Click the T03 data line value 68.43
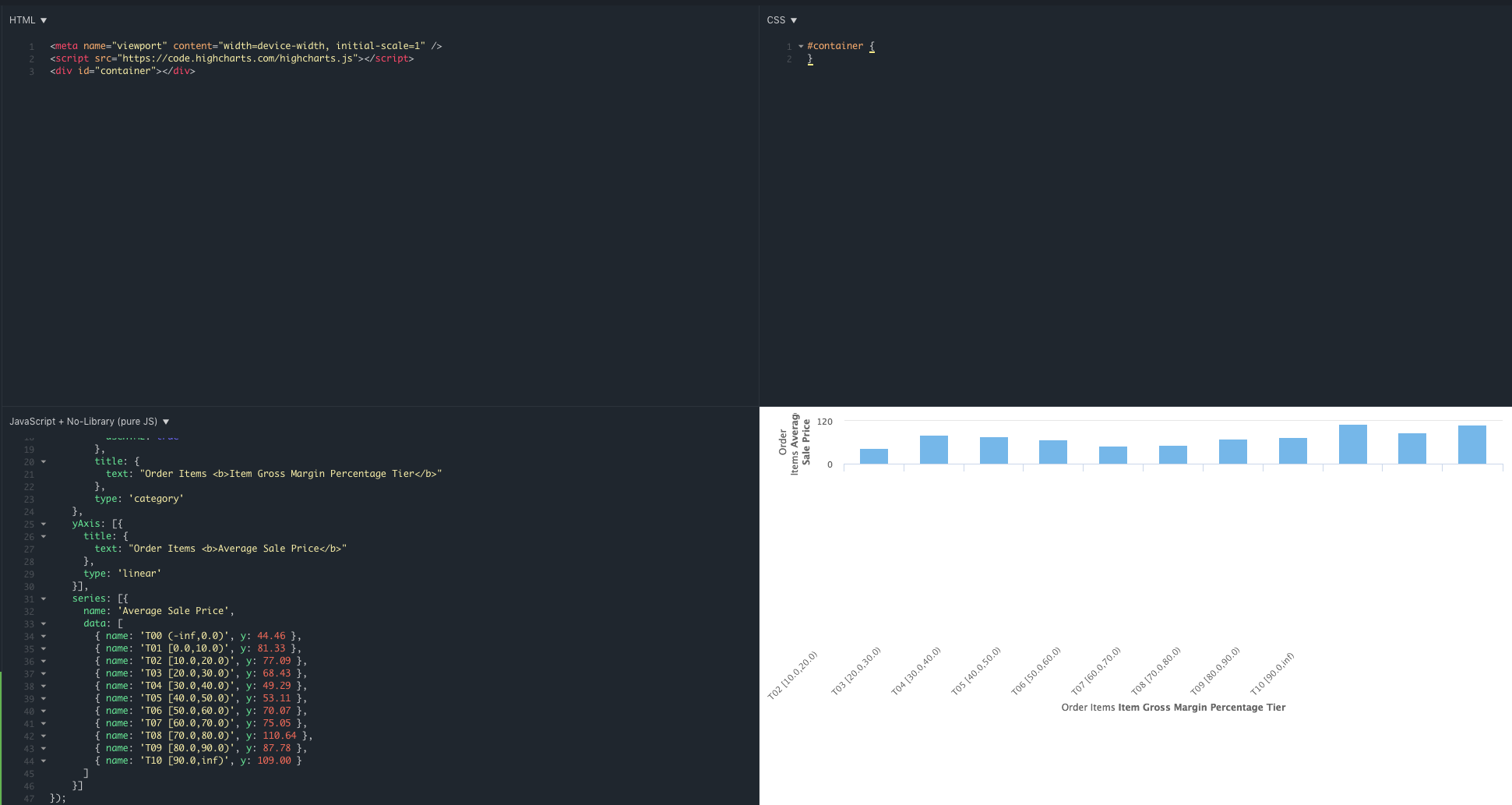The height and width of the screenshot is (805, 1512). (x=277, y=673)
